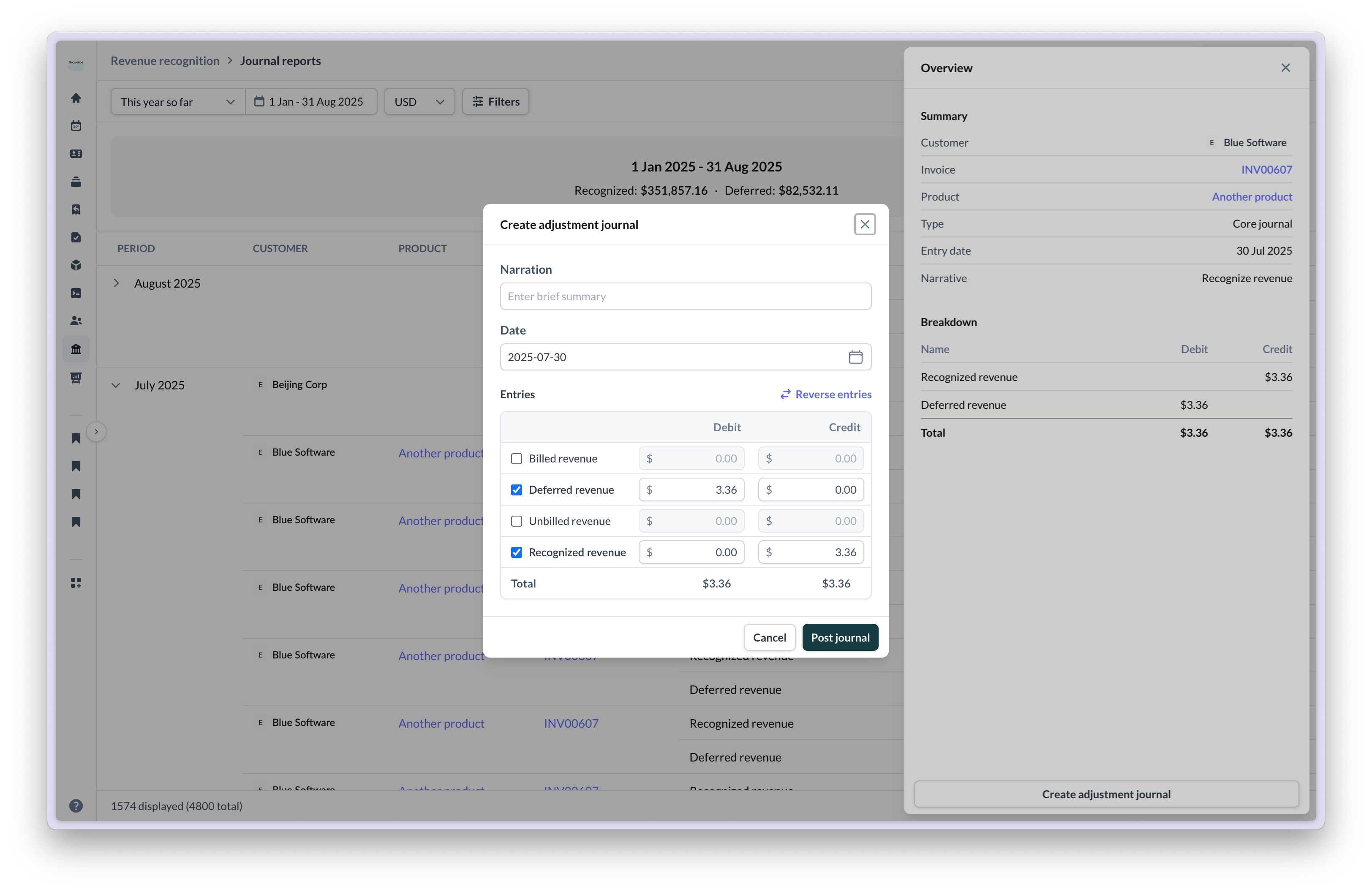Click the 'Recognized: $351,857.16' summary text
1372x892 pixels.
point(640,190)
